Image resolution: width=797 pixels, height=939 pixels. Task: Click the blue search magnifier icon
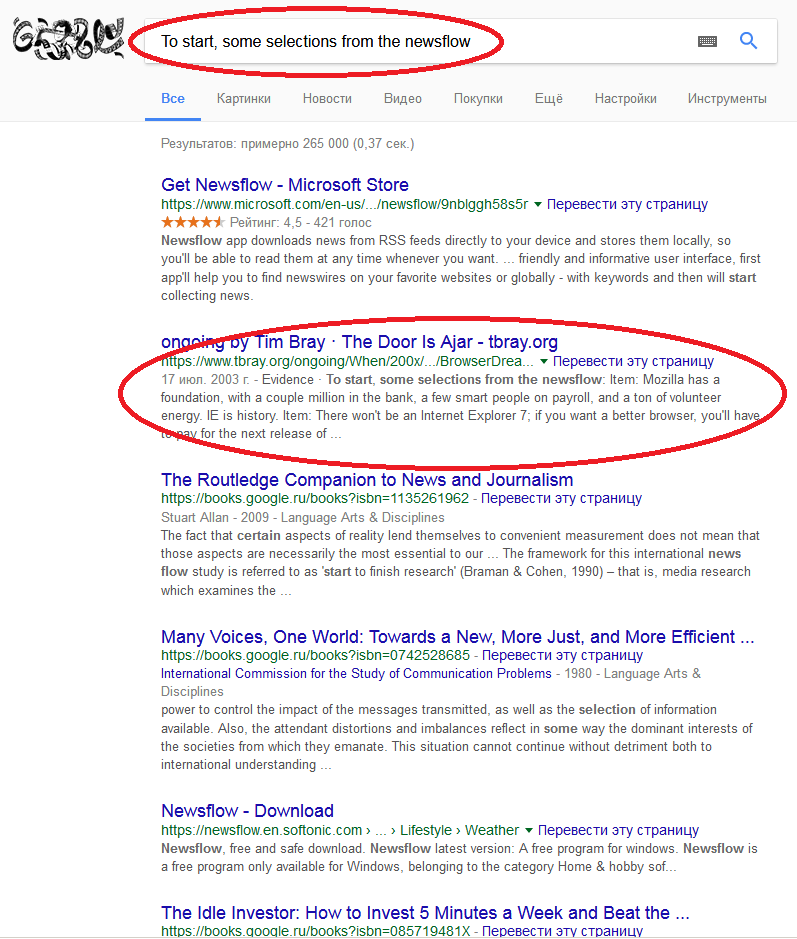748,41
